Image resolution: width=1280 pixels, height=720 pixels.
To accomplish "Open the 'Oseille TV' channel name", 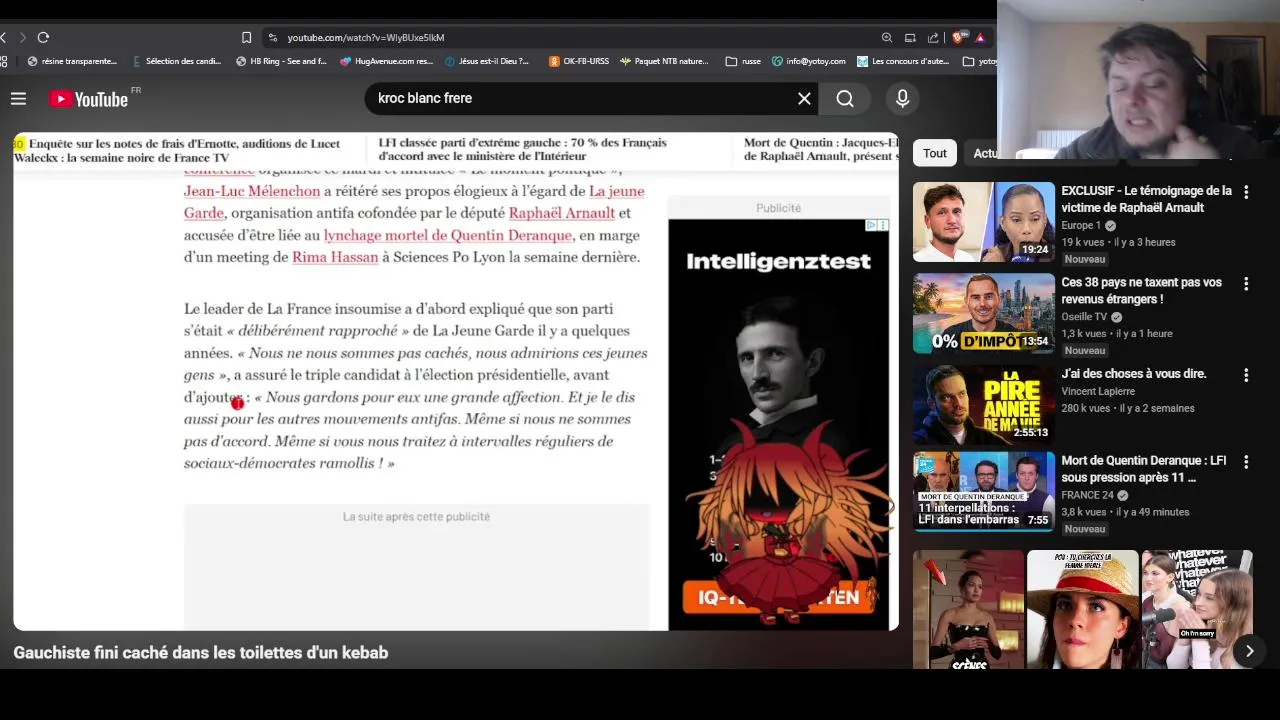I will tap(1084, 317).
